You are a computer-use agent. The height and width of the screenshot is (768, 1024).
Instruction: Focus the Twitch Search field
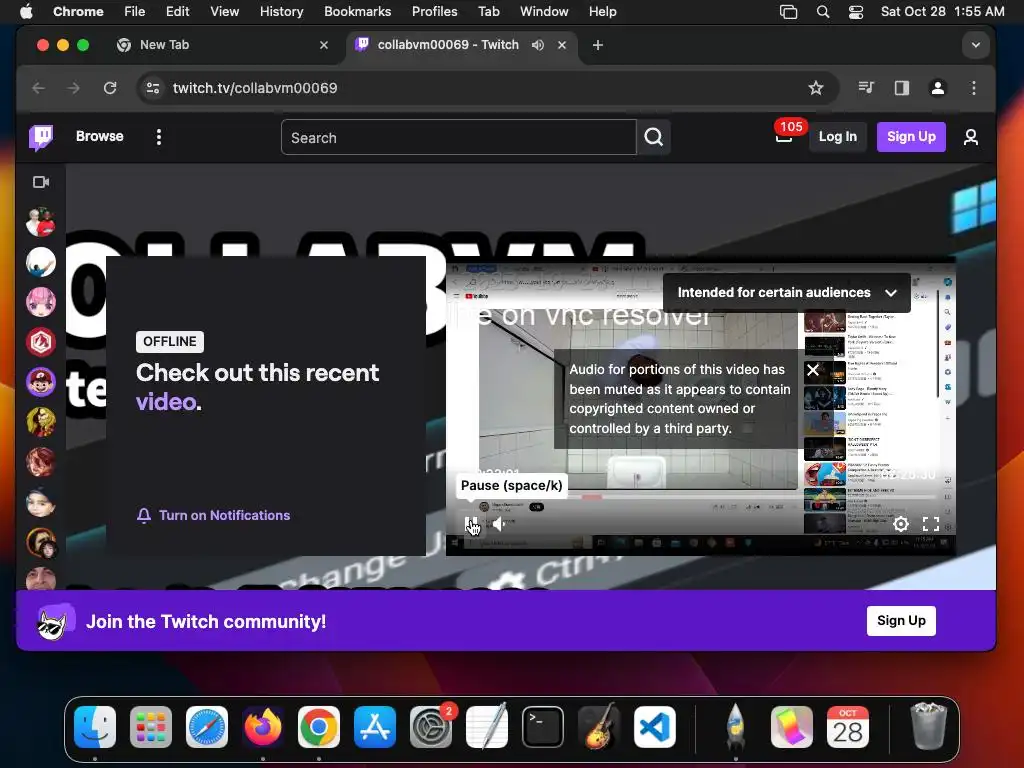pos(458,137)
